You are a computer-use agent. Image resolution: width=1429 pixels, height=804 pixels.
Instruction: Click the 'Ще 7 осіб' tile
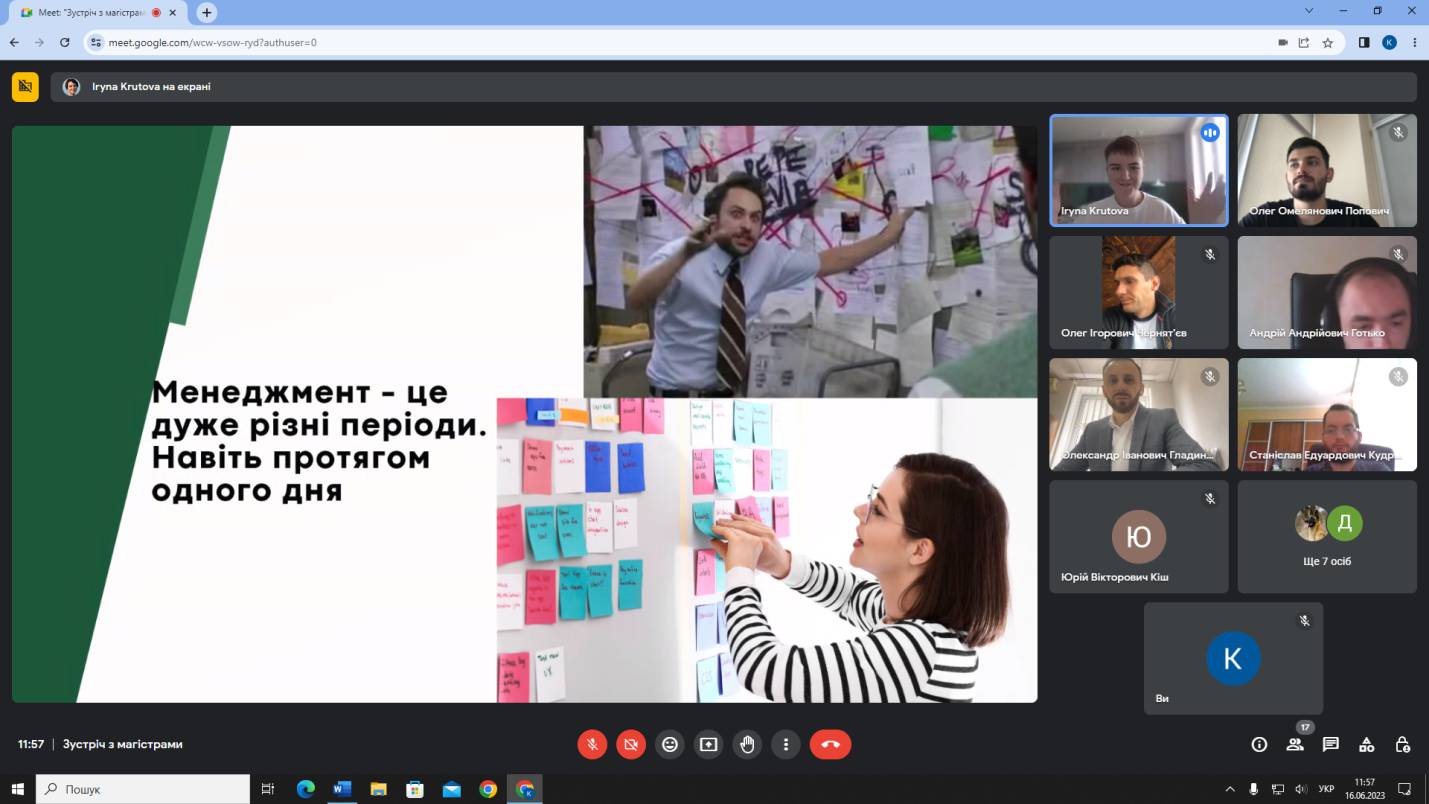[1327, 537]
